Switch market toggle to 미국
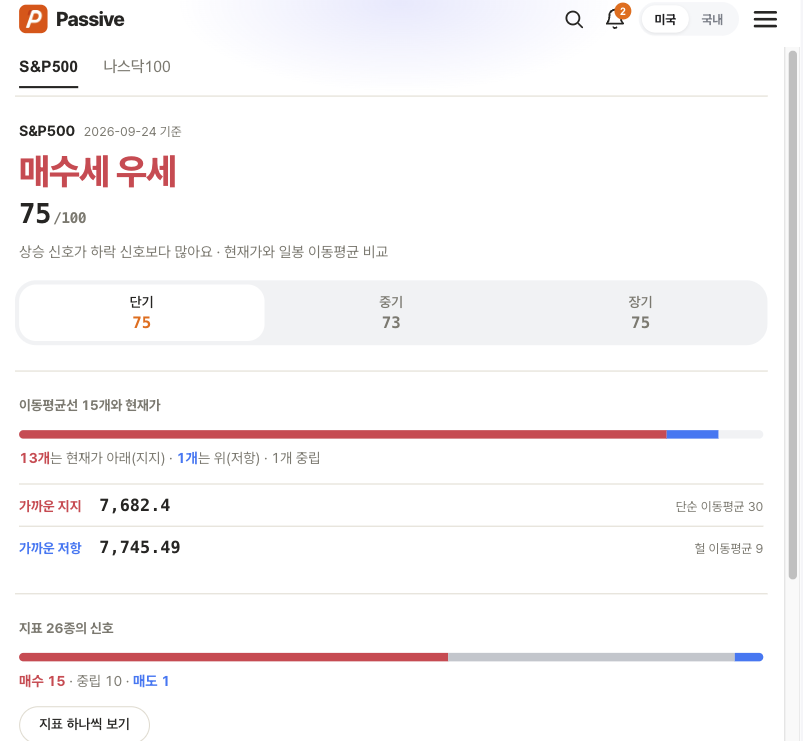This screenshot has height=741, width=803. tap(665, 19)
